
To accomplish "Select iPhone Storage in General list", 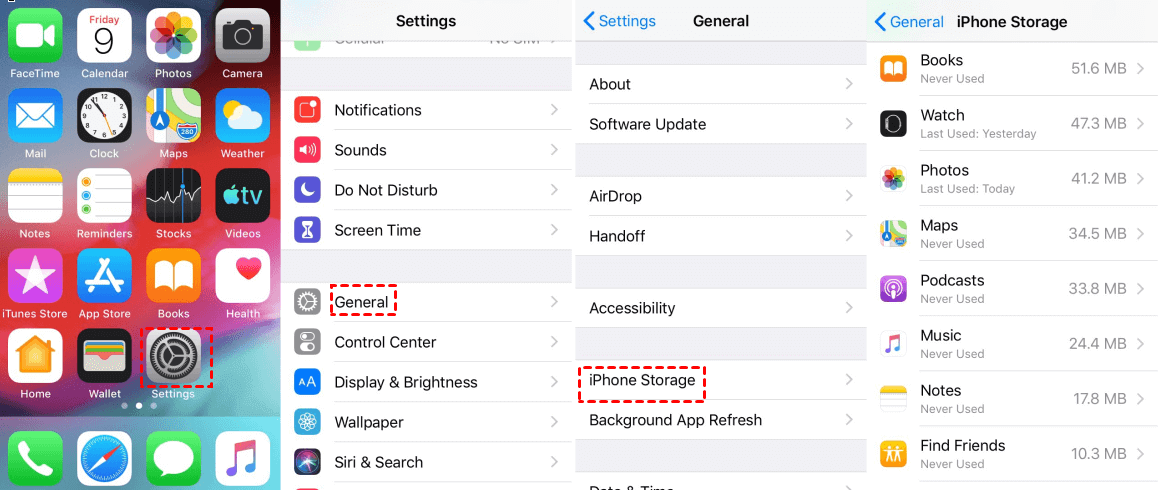I will point(642,380).
